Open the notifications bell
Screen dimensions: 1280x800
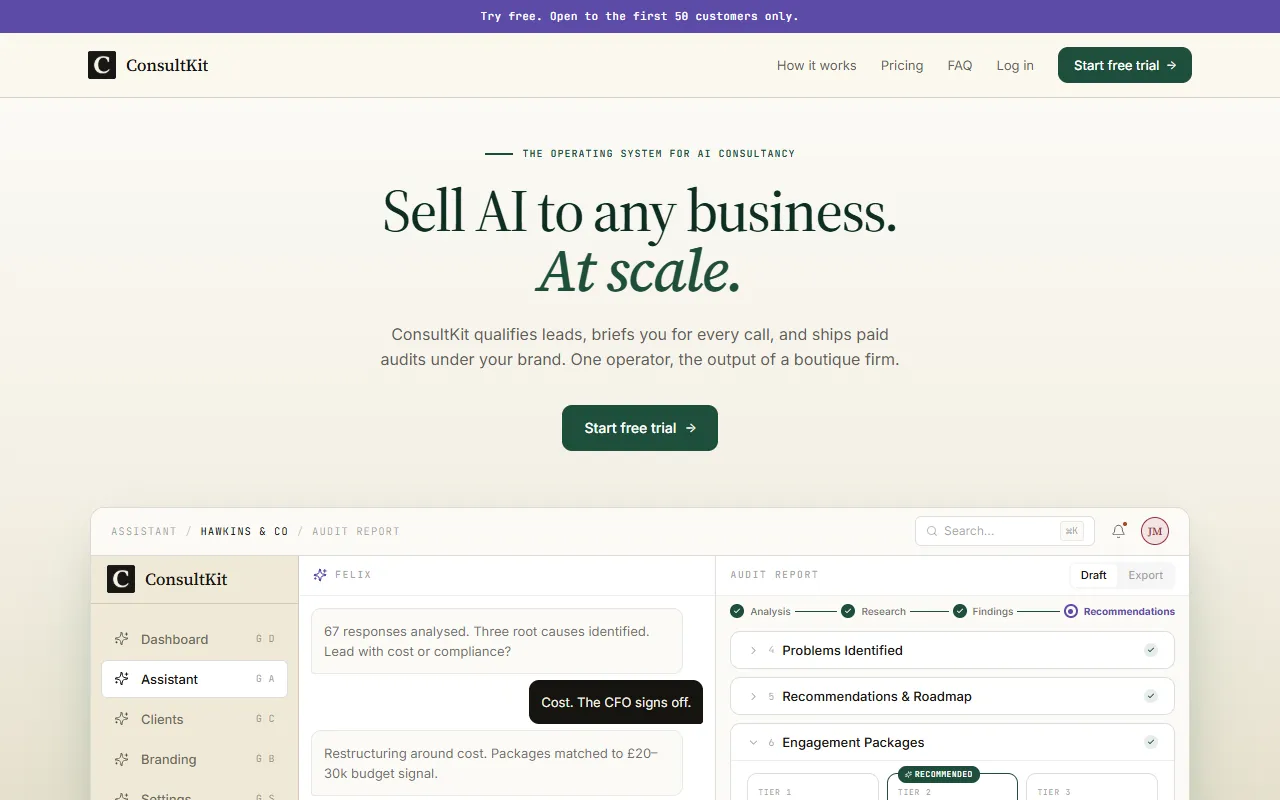point(1119,531)
